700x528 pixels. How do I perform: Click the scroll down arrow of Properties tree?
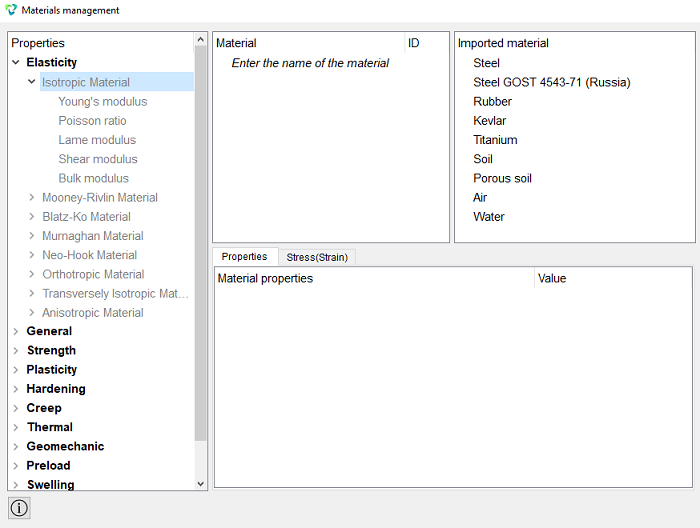pyautogui.click(x=200, y=484)
